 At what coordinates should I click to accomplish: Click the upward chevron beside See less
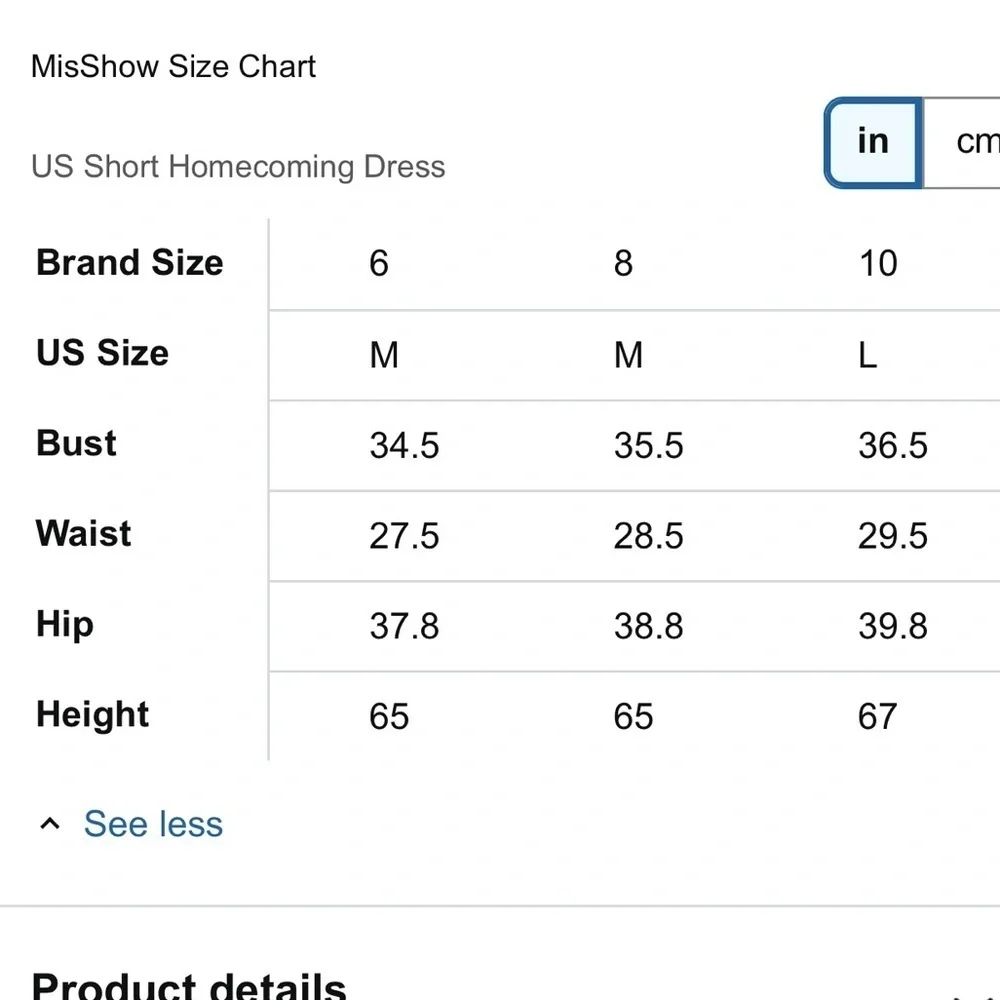[50, 823]
